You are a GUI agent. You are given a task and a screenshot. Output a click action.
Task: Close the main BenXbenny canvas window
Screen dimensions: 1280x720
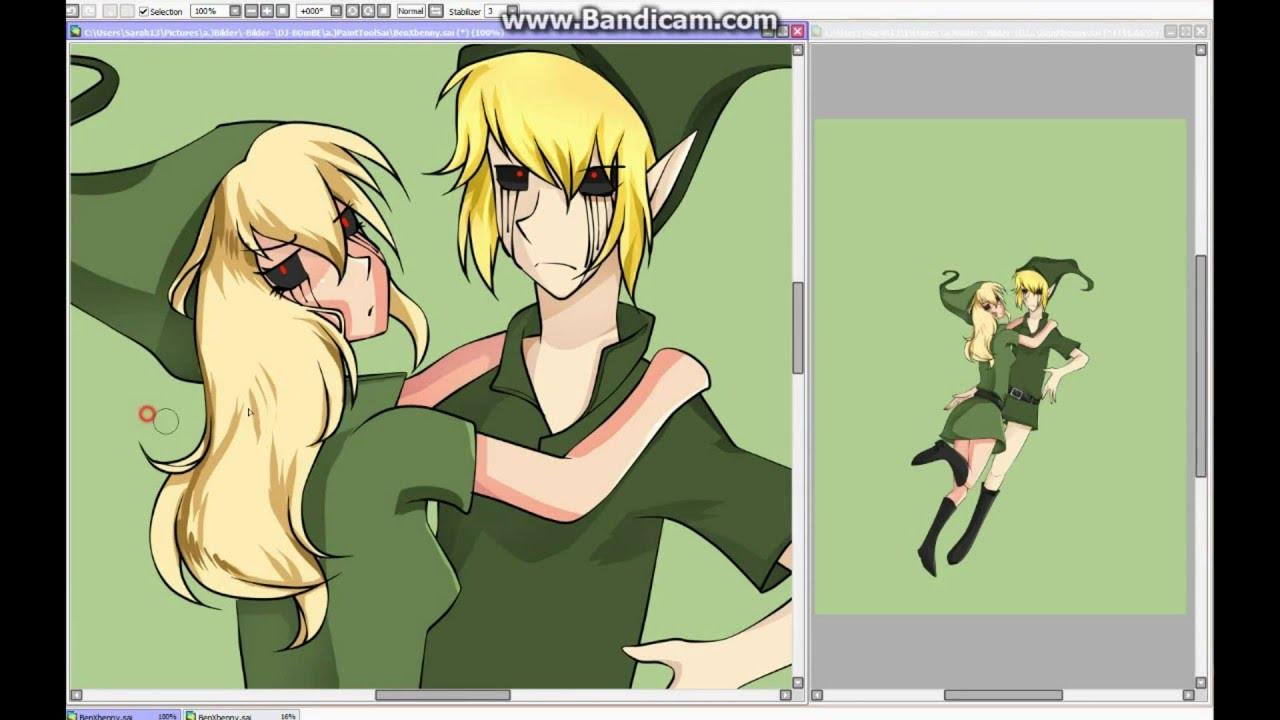[x=797, y=31]
